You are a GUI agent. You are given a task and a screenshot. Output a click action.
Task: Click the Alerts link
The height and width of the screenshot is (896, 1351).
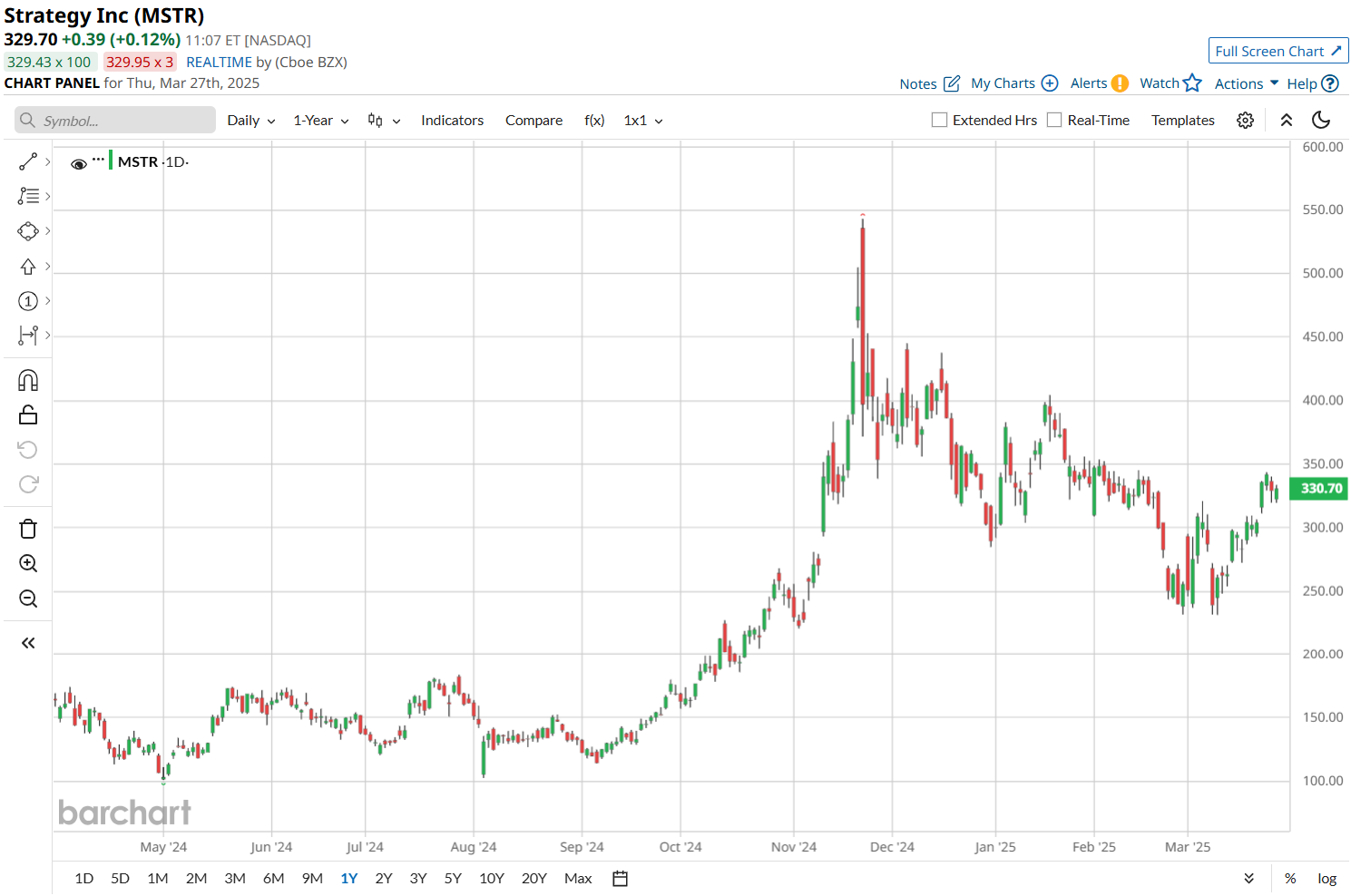click(x=1089, y=83)
